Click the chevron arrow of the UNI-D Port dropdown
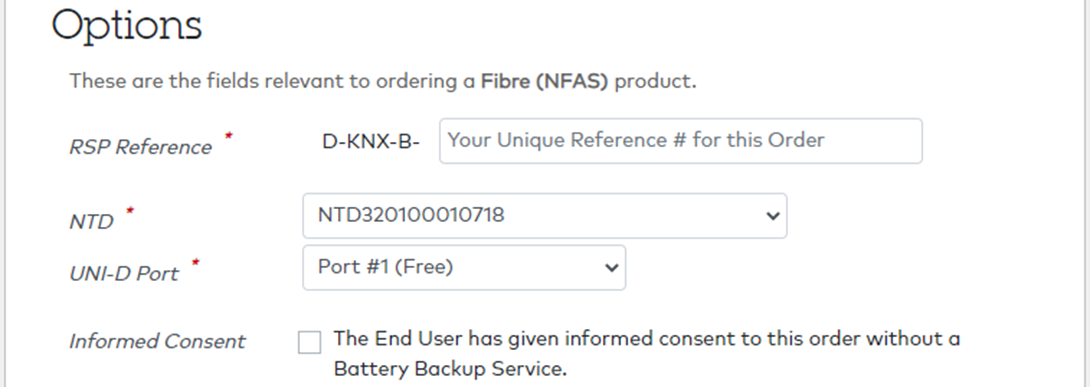The height and width of the screenshot is (387, 1090). (x=611, y=267)
